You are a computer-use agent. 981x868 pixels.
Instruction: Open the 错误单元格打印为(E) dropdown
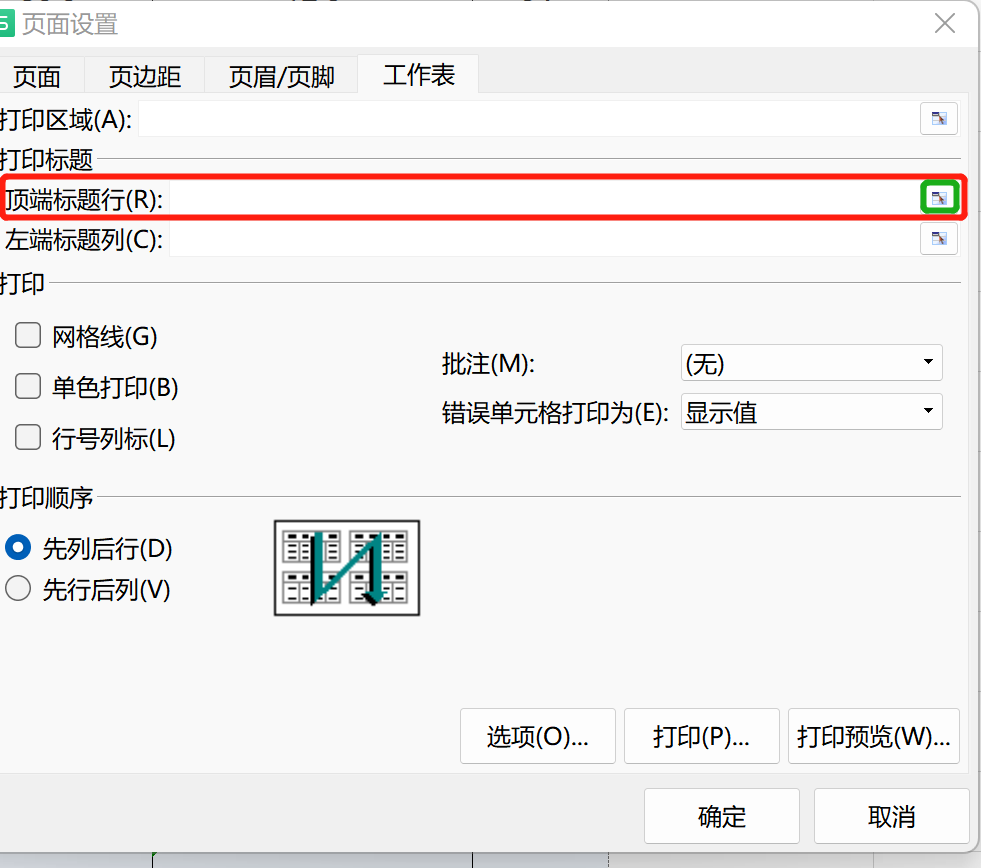click(x=811, y=411)
